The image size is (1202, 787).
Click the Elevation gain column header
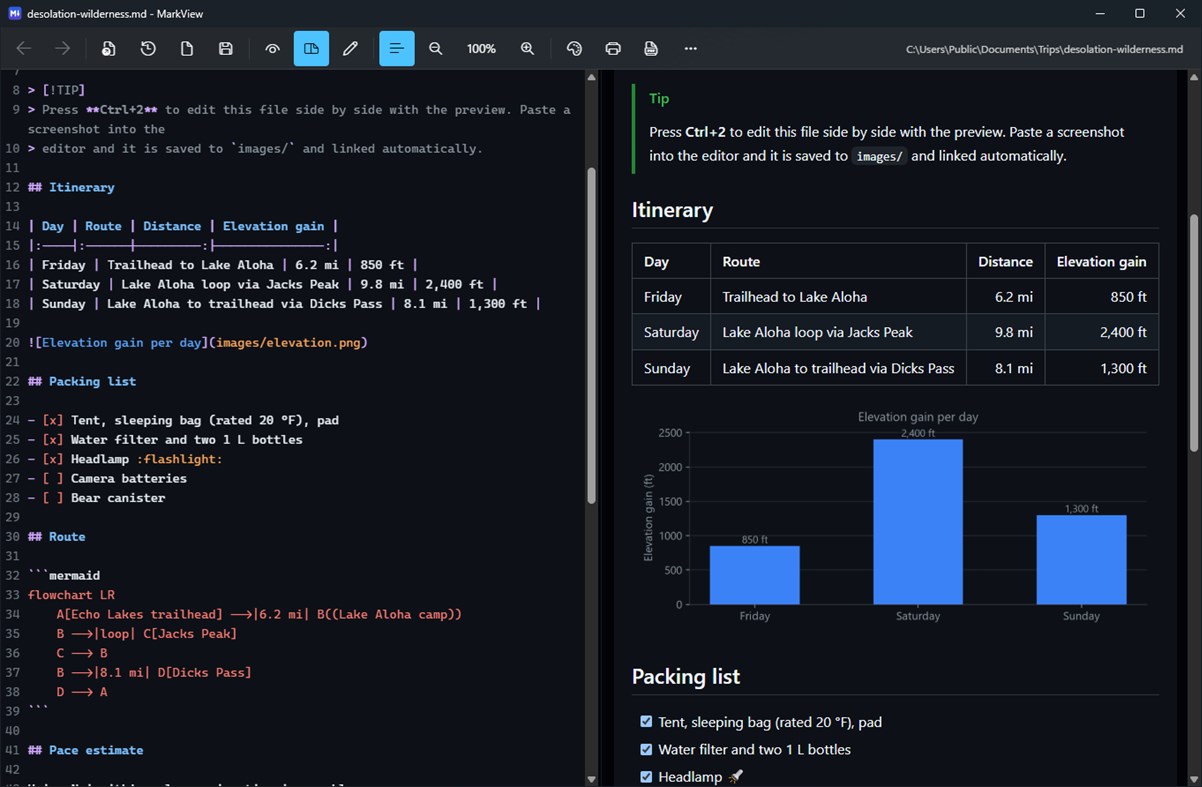[x=1101, y=261]
